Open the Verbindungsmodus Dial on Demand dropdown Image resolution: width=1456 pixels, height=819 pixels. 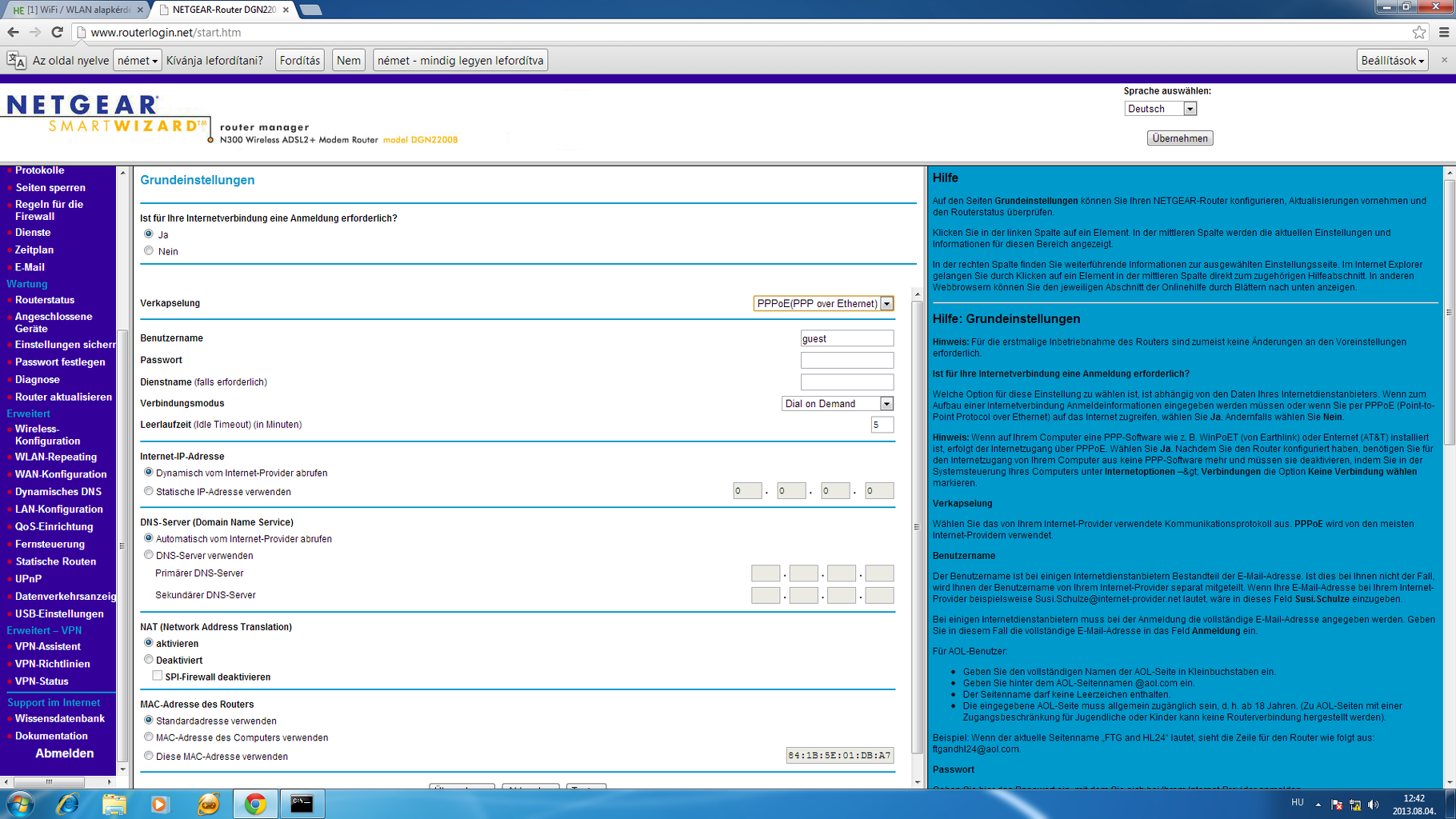[x=837, y=404]
